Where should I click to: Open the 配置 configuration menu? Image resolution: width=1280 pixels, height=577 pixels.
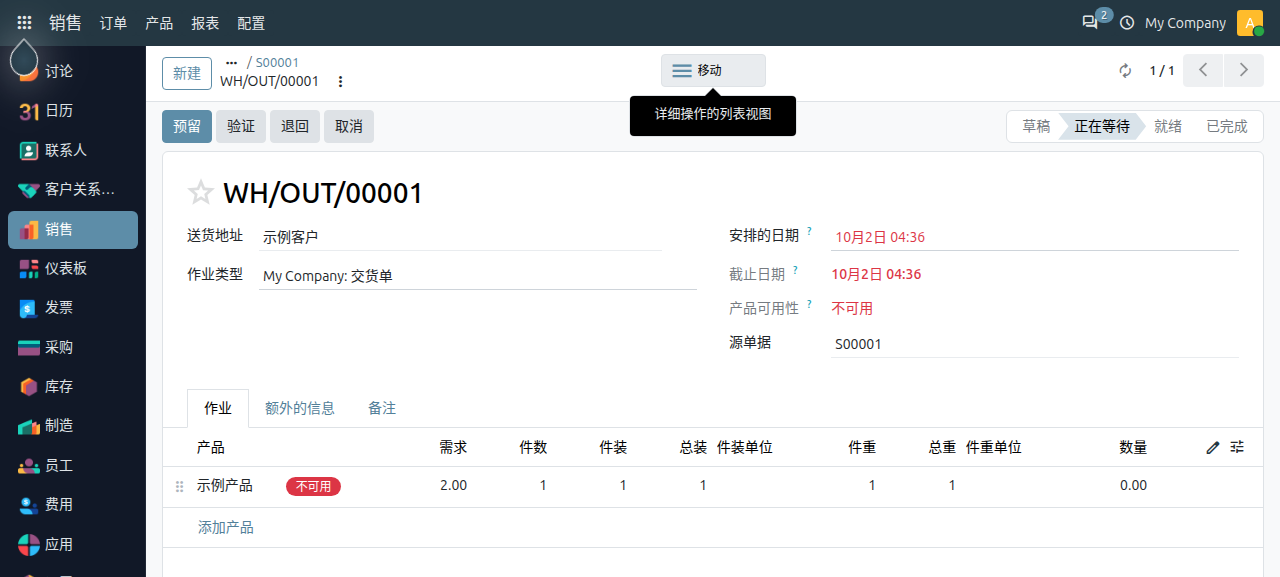coord(251,23)
